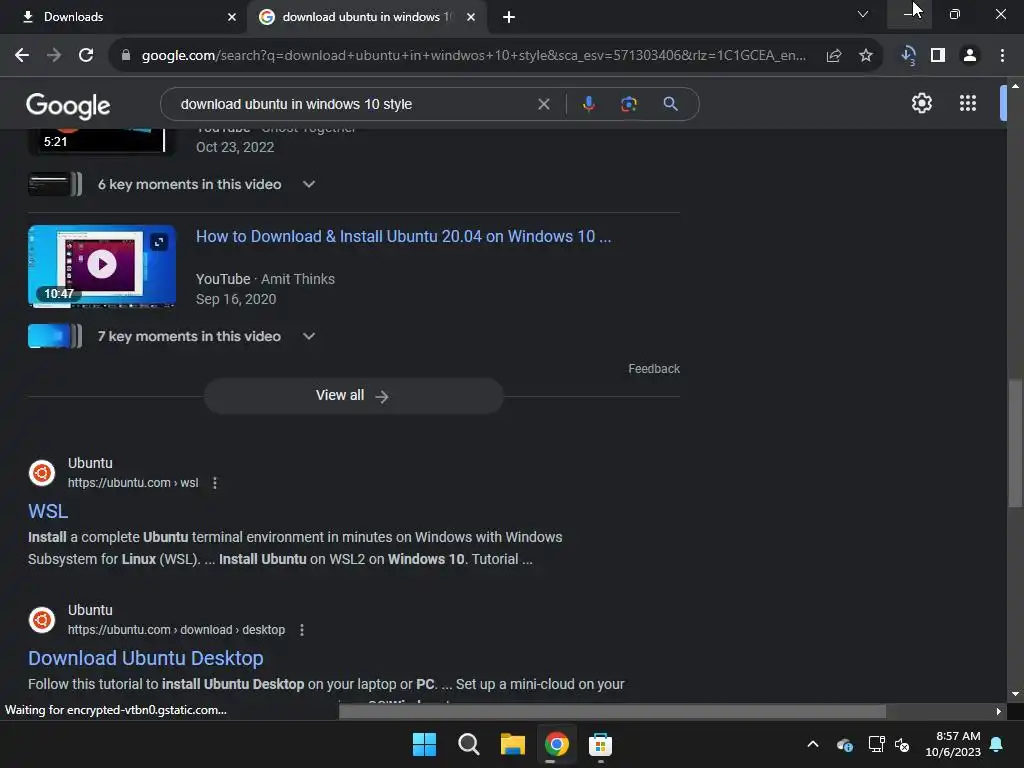Image resolution: width=1024 pixels, height=768 pixels.
Task: Open How to Download & Install Ubuntu 20.04 link
Action: coord(404,236)
